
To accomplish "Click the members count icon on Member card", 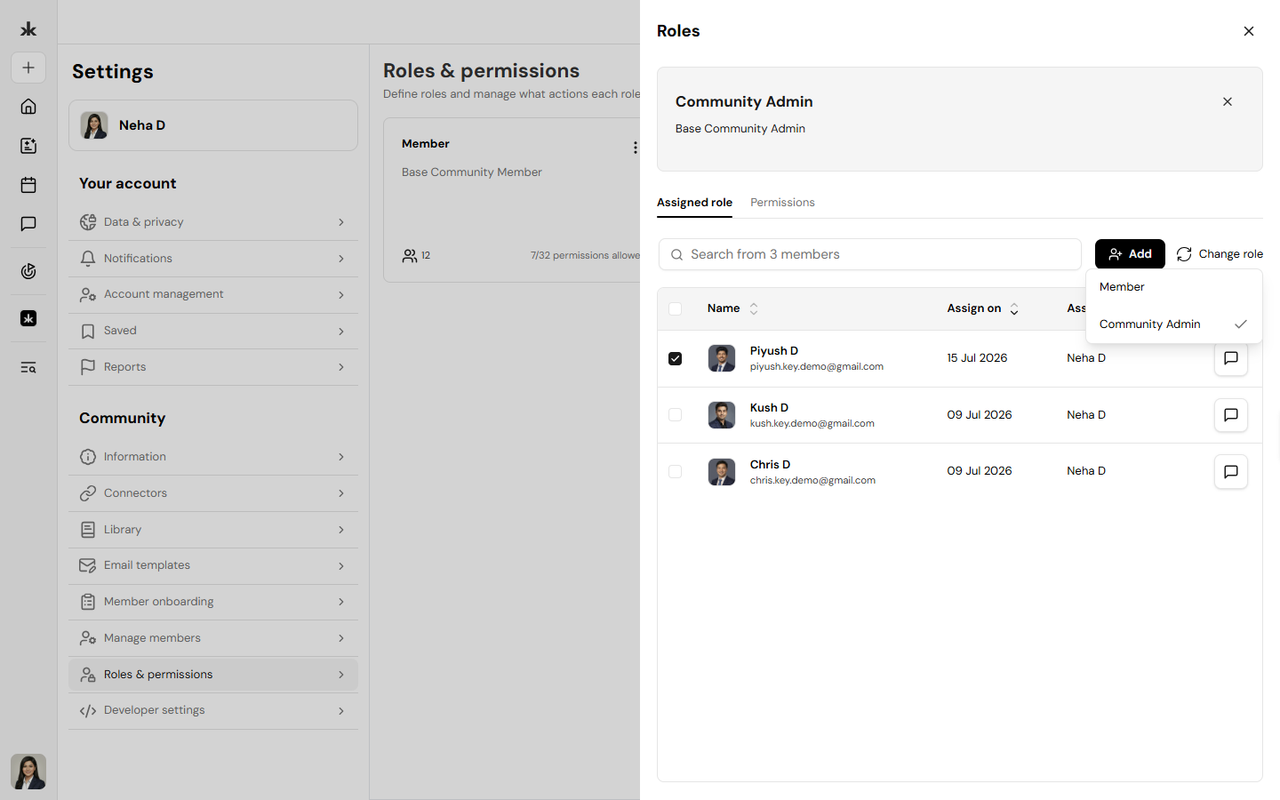I will (x=409, y=256).
